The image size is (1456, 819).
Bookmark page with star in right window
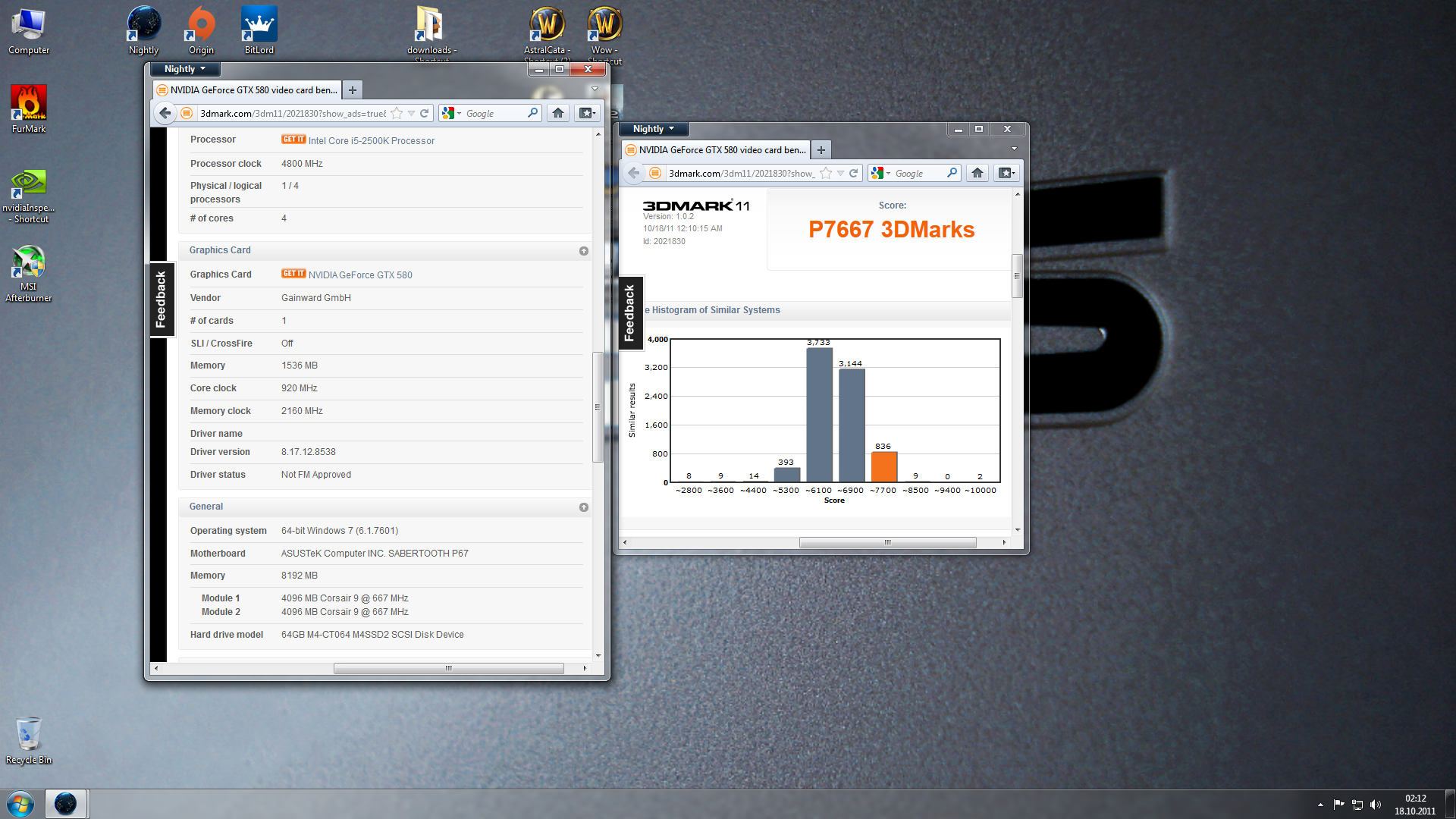click(826, 173)
